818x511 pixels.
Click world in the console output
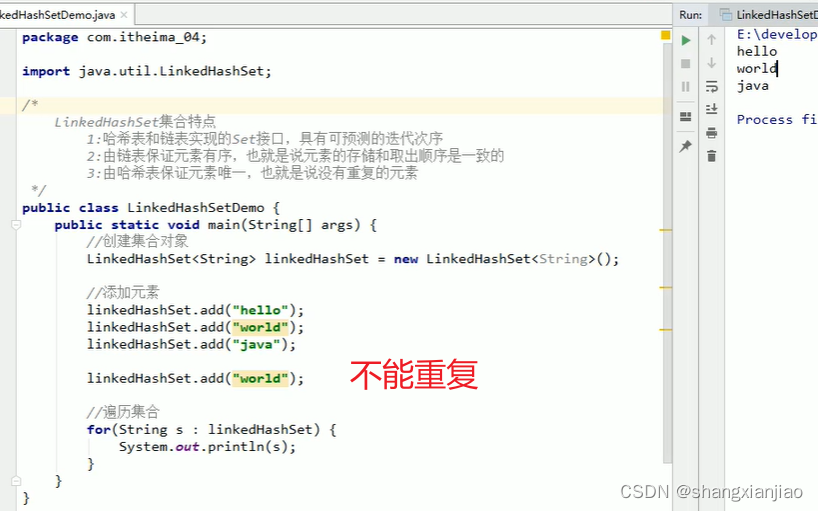(757, 69)
